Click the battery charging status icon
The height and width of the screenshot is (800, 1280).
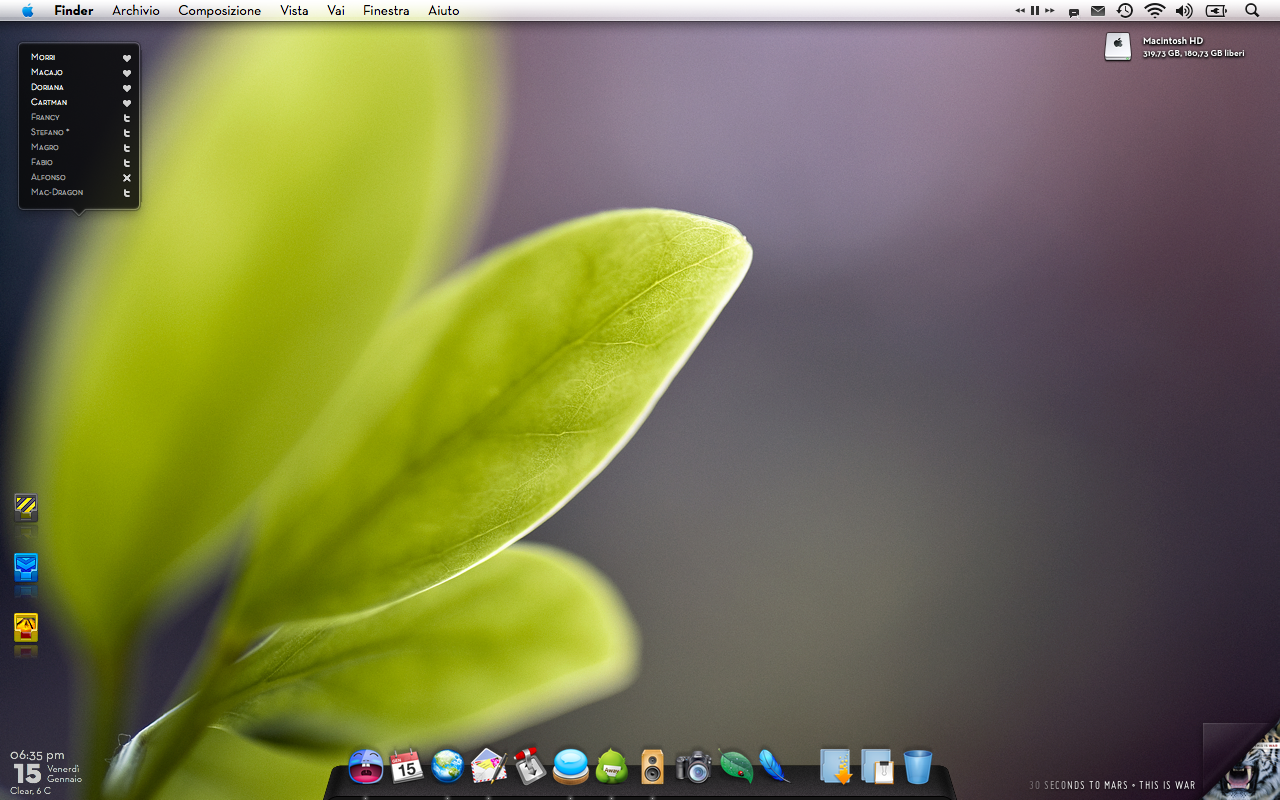coord(1216,10)
